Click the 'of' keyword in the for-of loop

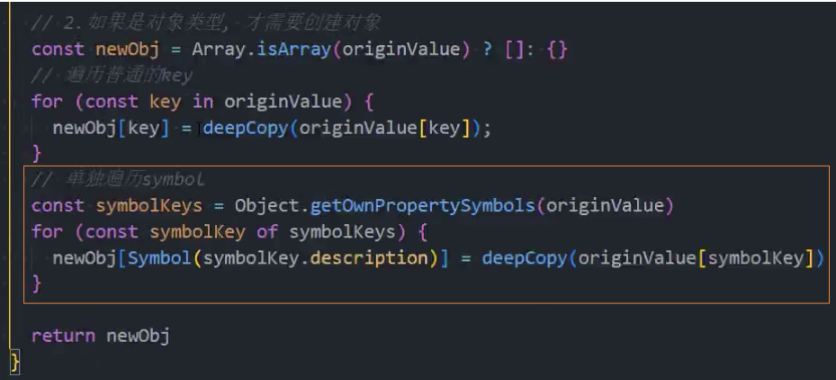(x=267, y=232)
